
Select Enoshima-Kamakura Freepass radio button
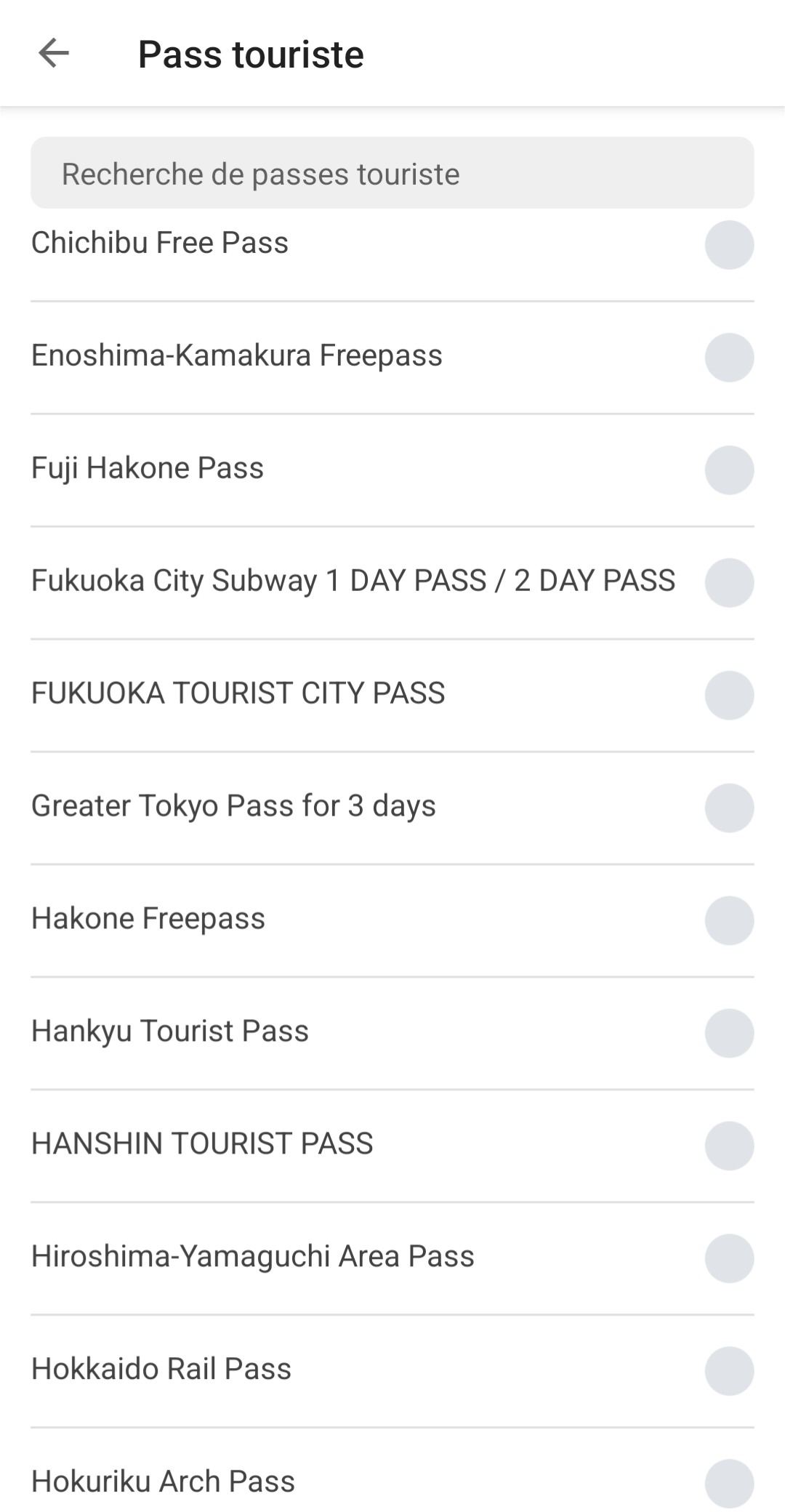tap(729, 358)
